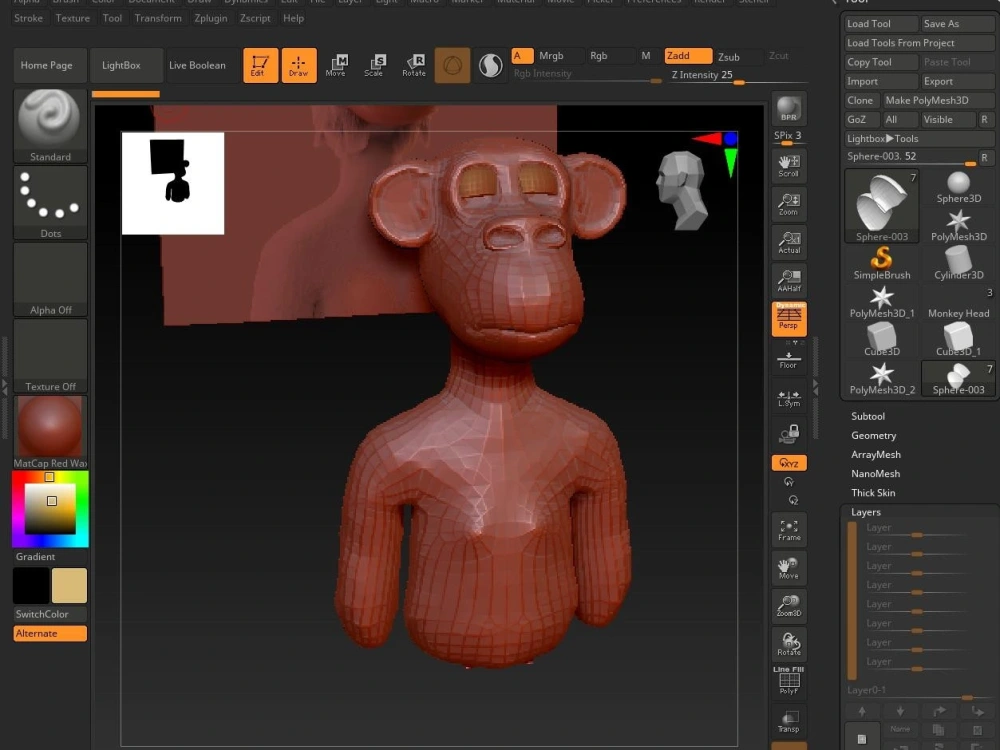
Task: Open the Stroke menu
Action: tap(29, 18)
